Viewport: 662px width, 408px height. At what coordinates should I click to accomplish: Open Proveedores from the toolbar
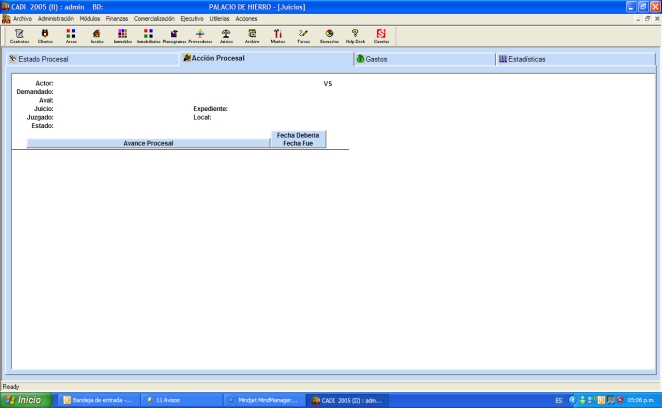(200, 36)
